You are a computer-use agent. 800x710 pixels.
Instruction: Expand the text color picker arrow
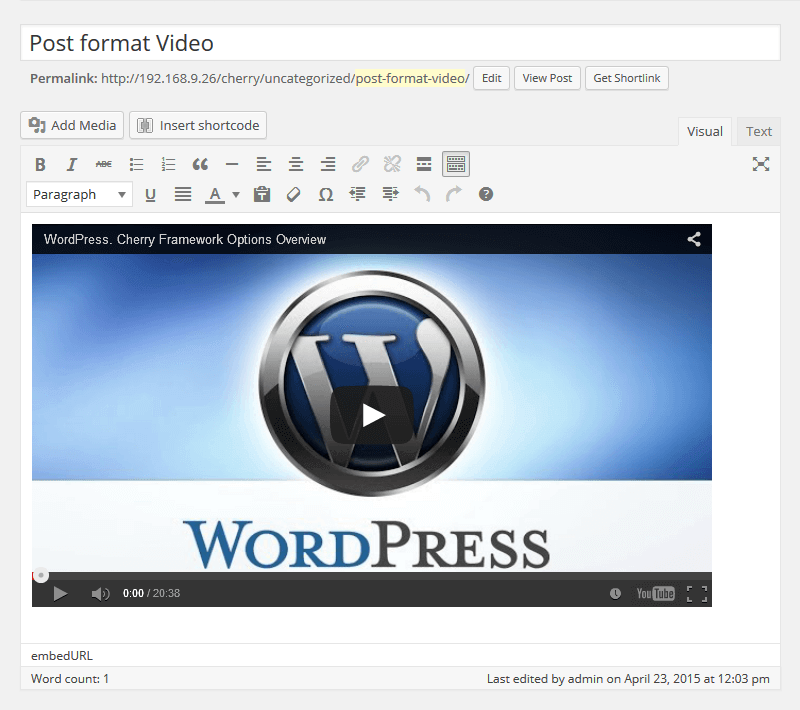click(236, 195)
